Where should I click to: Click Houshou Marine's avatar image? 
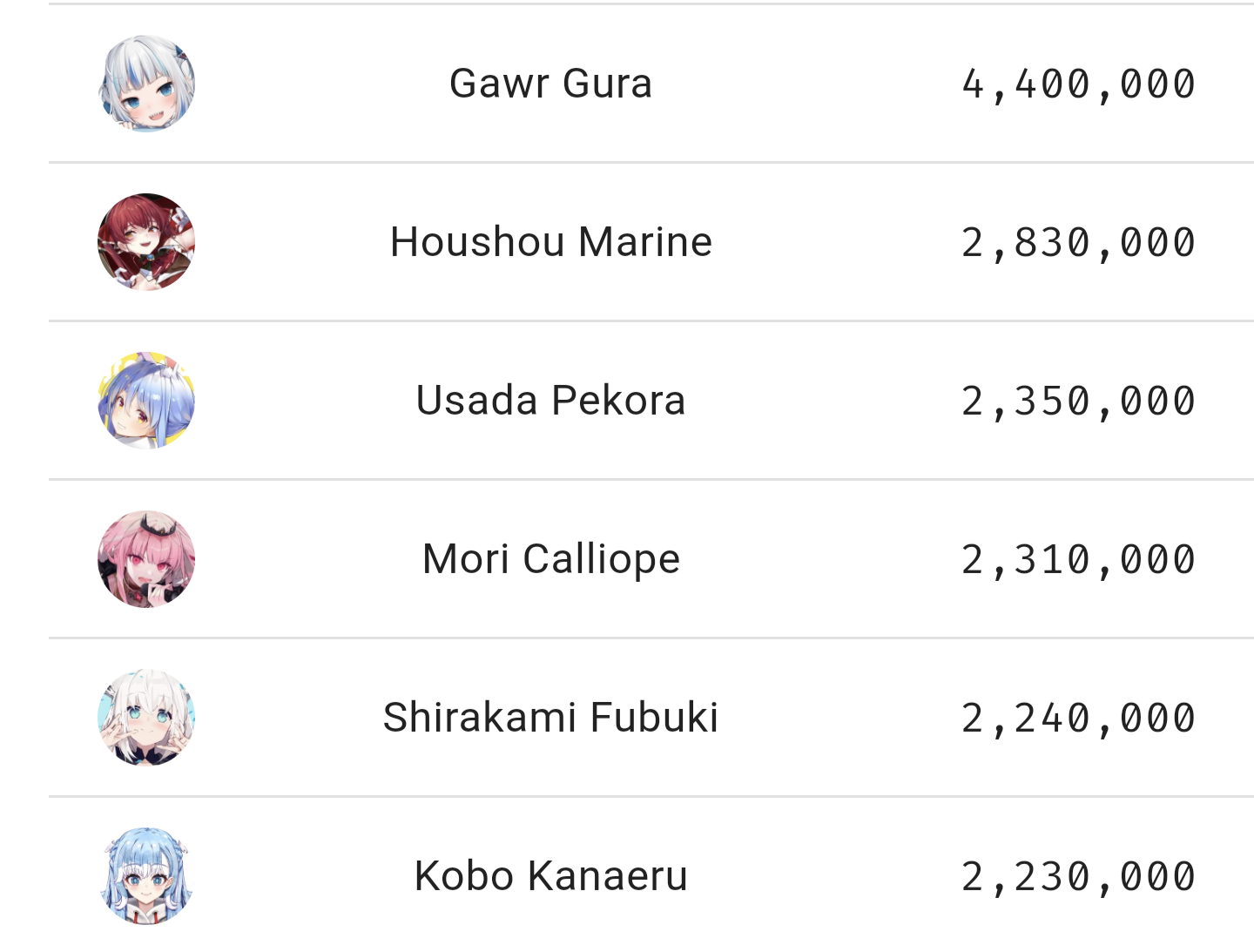click(x=146, y=242)
